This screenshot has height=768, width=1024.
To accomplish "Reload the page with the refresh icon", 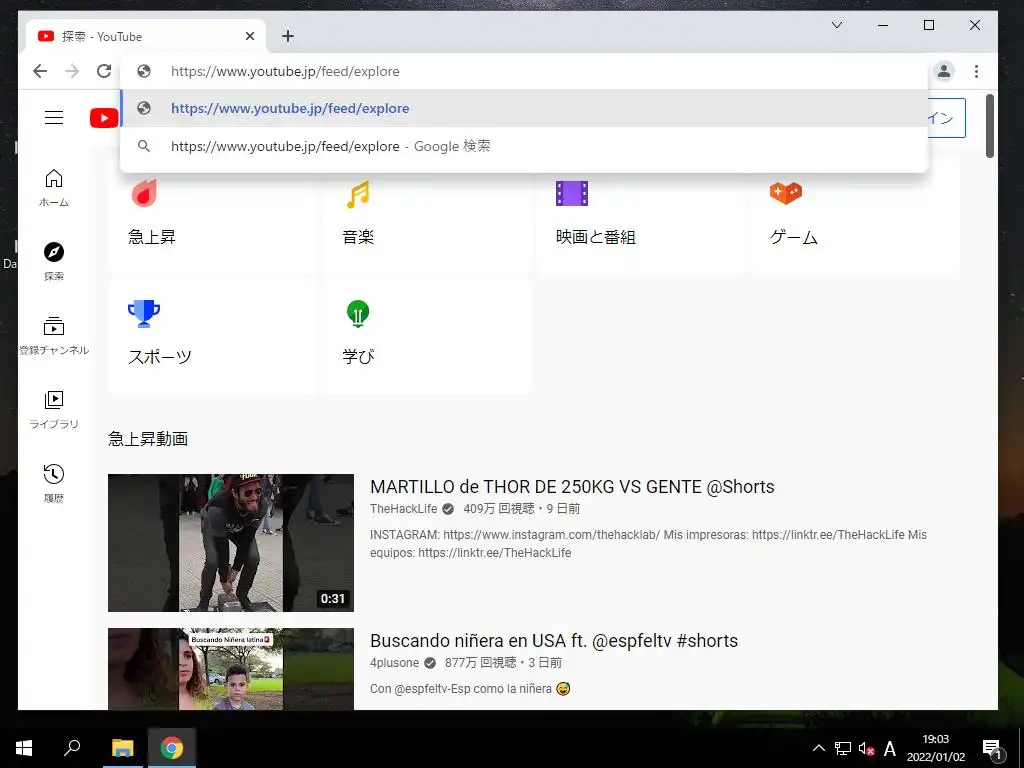I will (104, 71).
